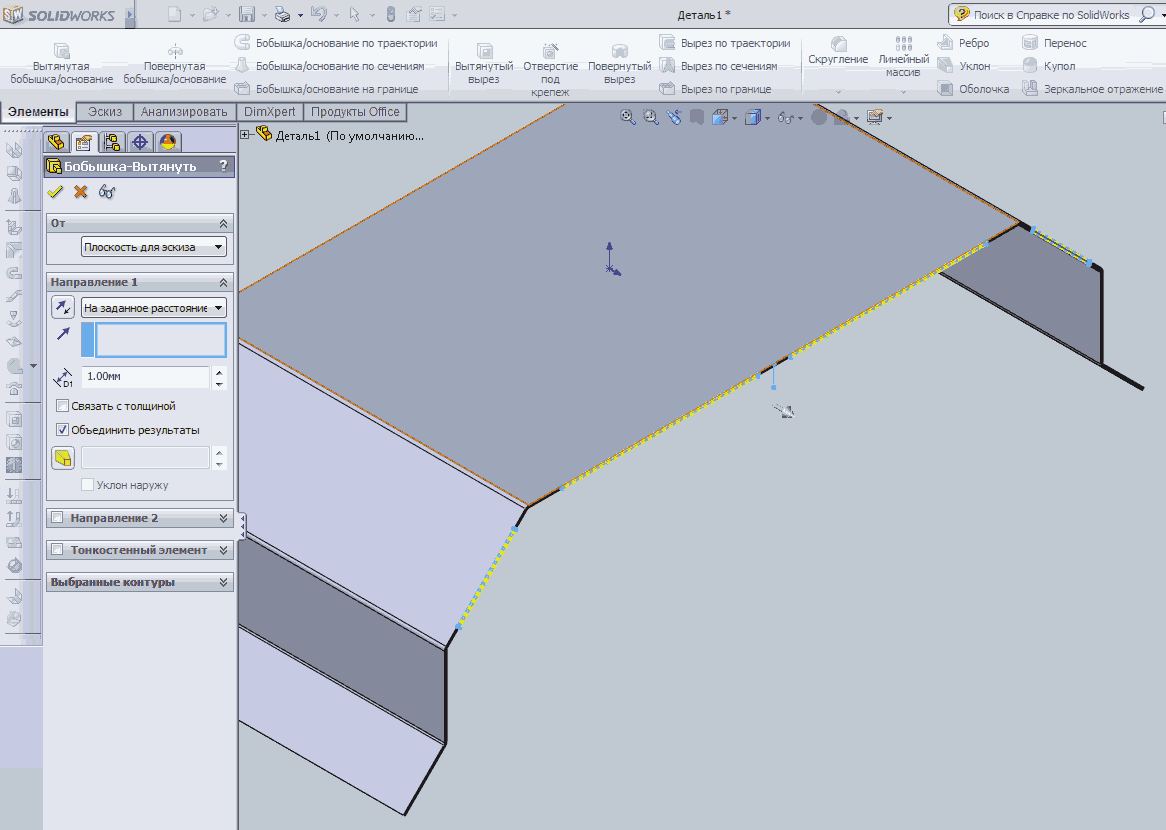Click Повернутая бобышка/основание button

tap(175, 63)
